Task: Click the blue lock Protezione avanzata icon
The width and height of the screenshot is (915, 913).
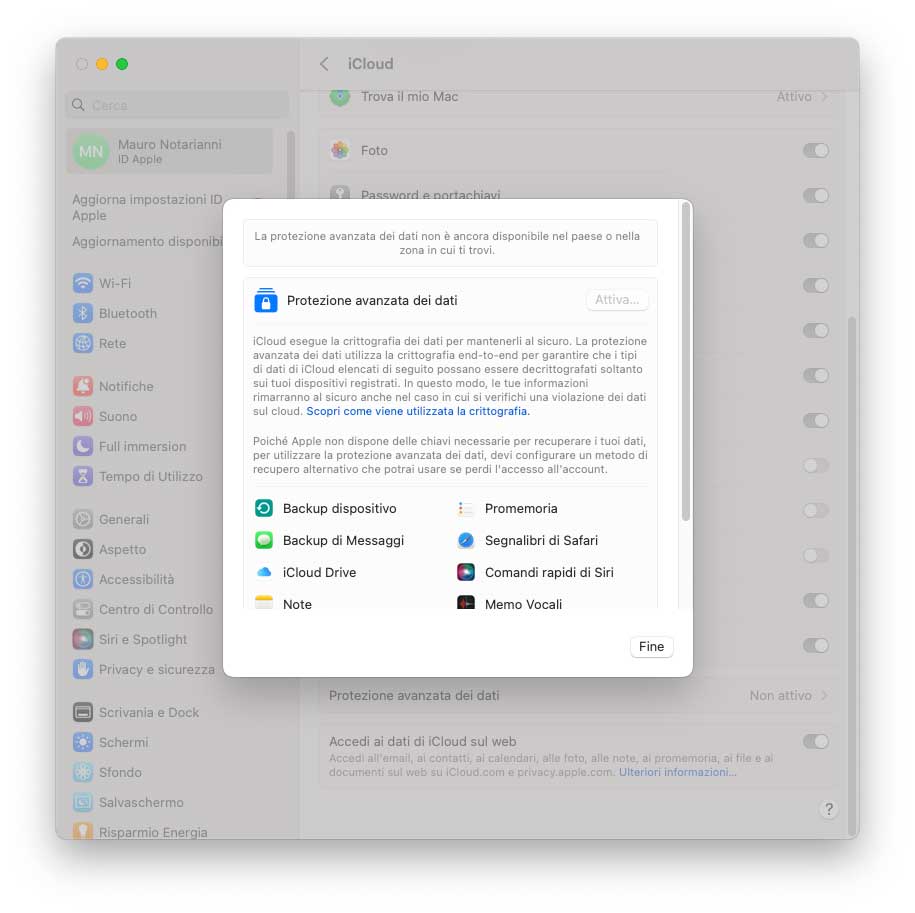Action: click(266, 300)
